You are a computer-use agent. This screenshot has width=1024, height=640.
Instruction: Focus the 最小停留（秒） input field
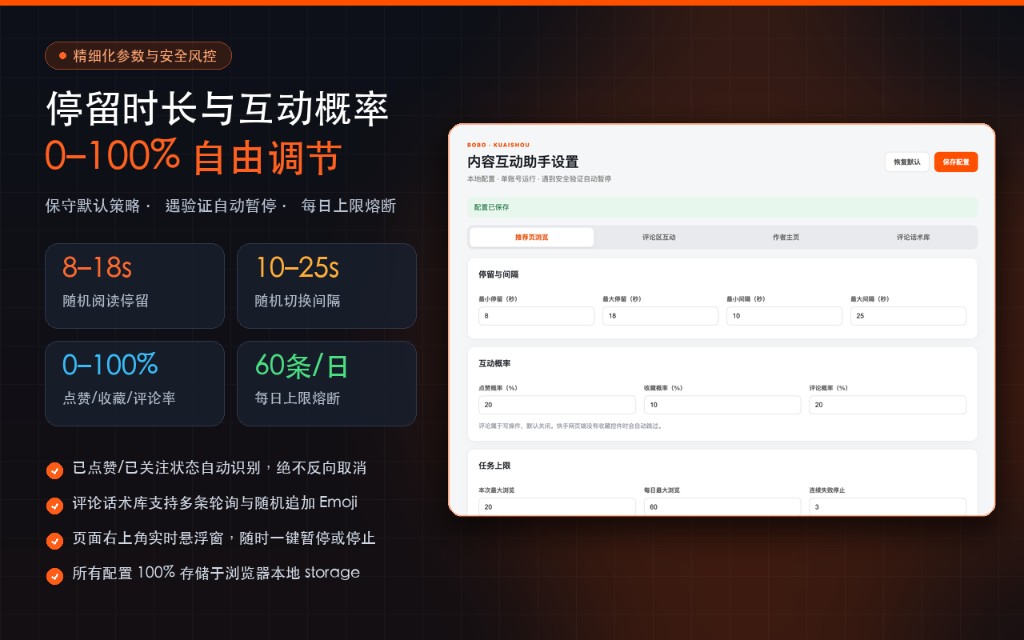click(x=536, y=315)
